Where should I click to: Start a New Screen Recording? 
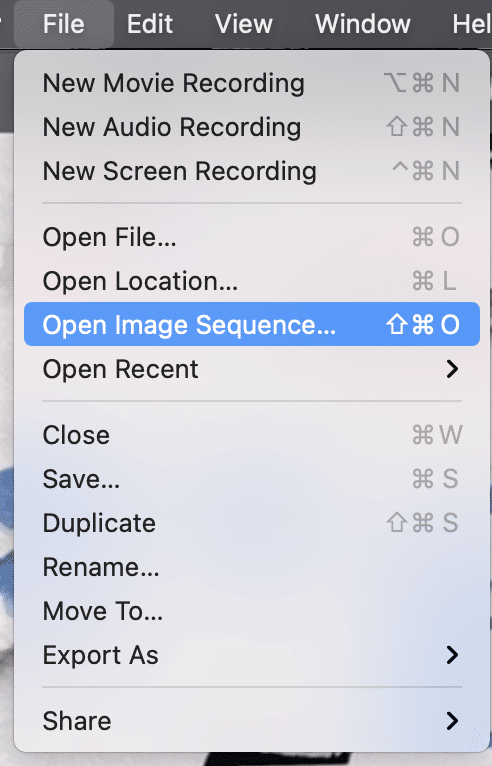[x=252, y=171]
